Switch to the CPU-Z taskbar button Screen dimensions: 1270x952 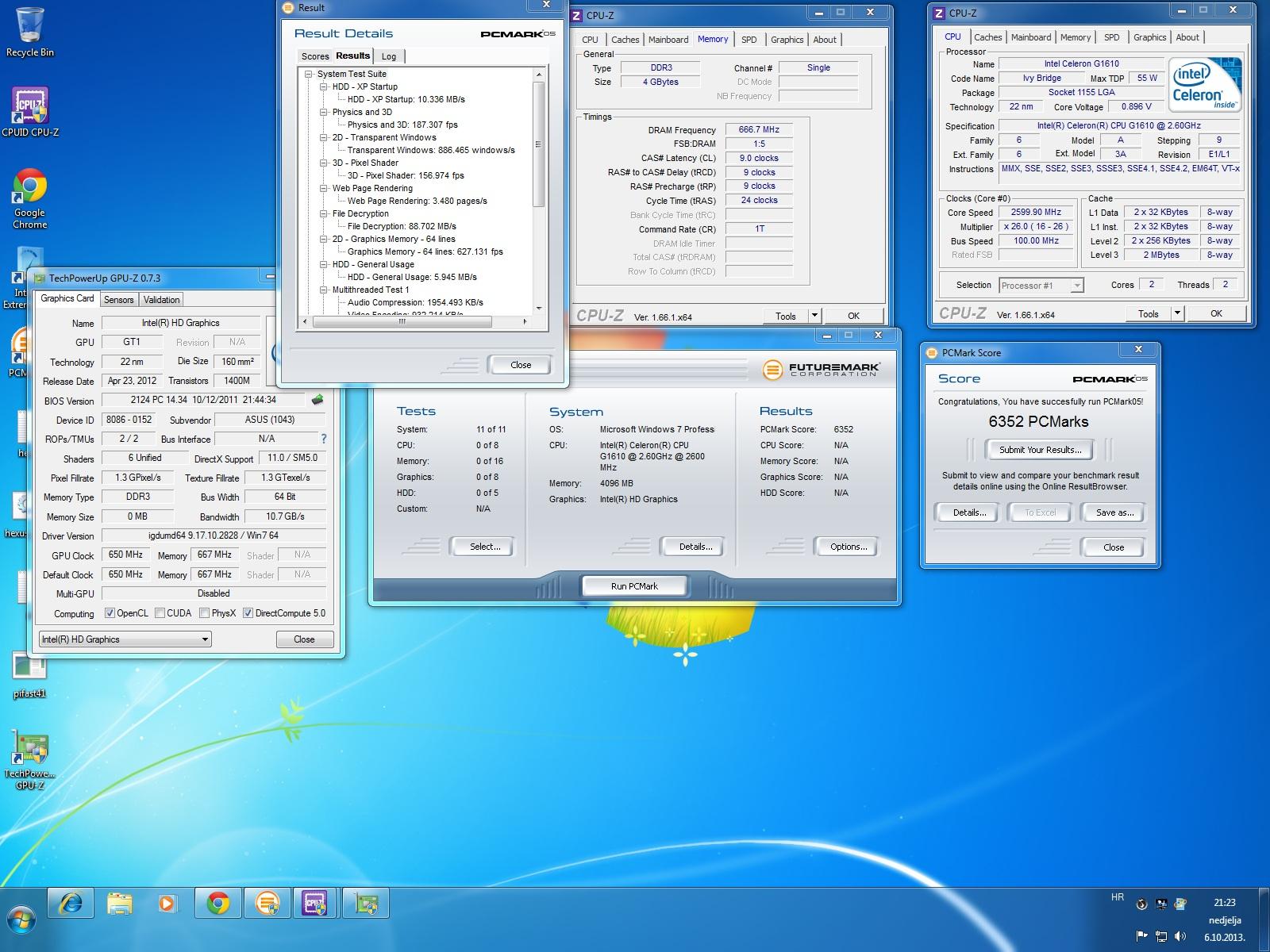tap(316, 903)
